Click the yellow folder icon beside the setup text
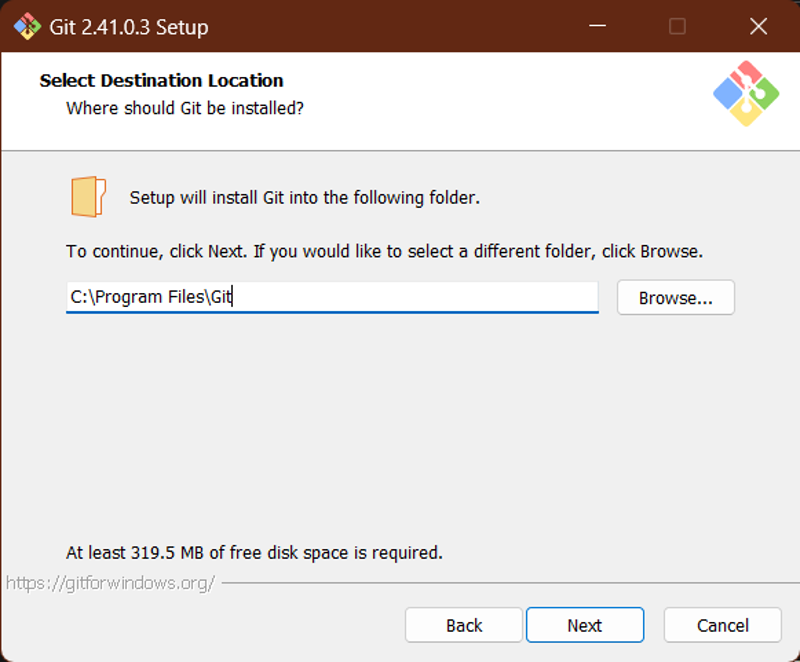The image size is (800, 662). [88, 197]
